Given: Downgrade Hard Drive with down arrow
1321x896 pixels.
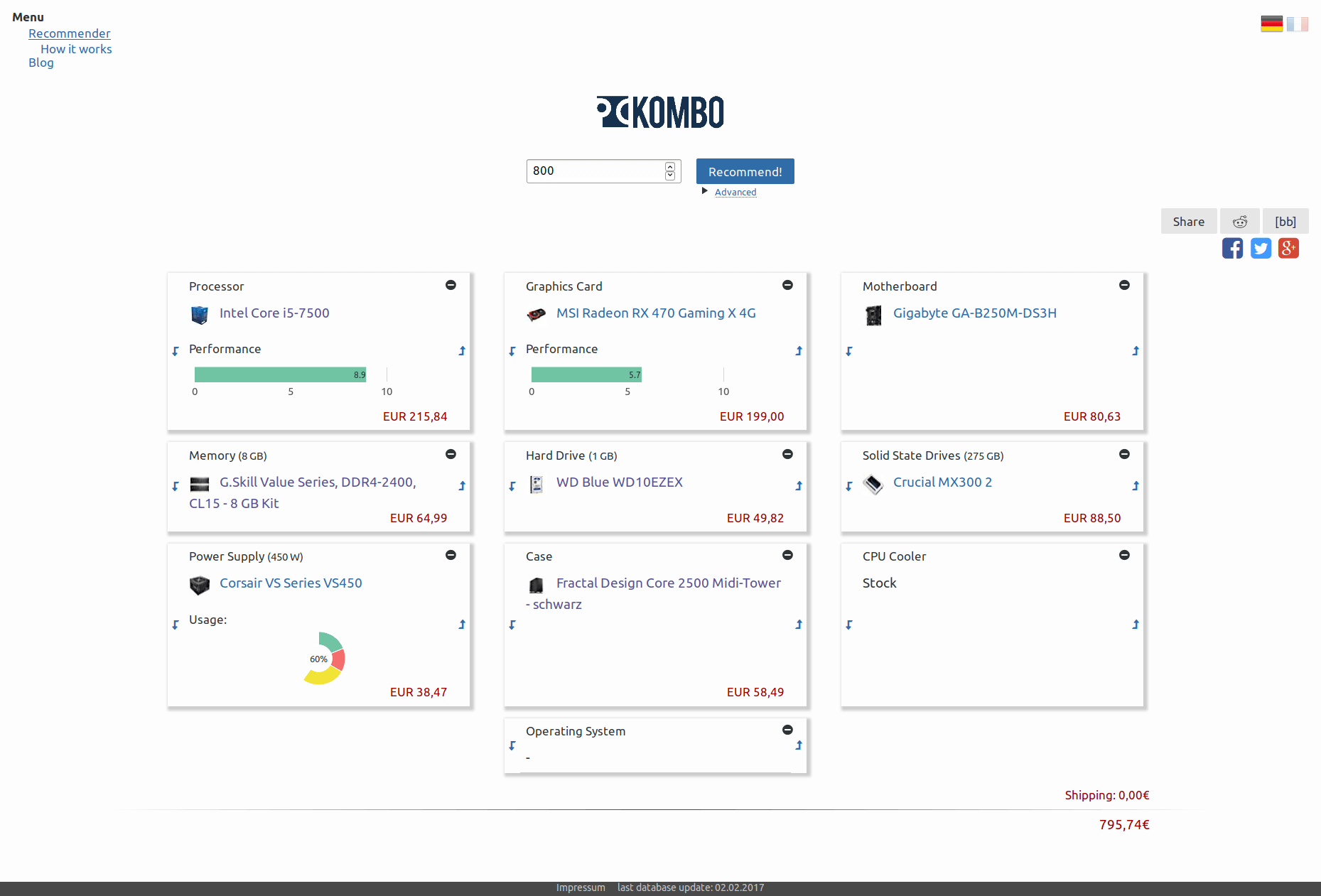Looking at the screenshot, I should click(512, 486).
